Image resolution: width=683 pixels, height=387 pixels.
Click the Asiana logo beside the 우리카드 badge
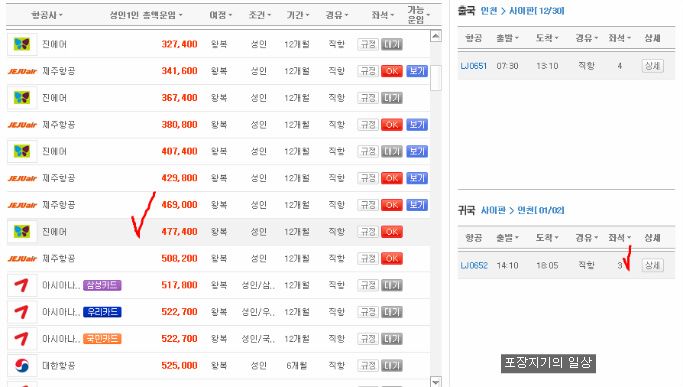coord(22,312)
